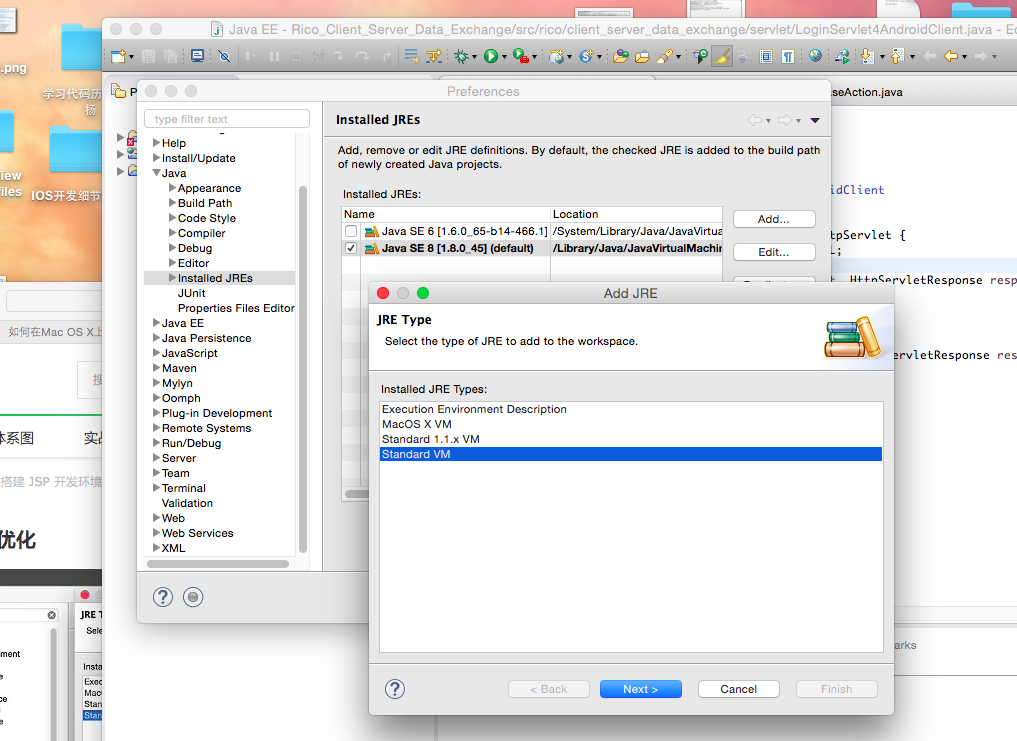Collapse the Java preferences node
Image resolution: width=1017 pixels, height=741 pixels.
(x=156, y=173)
